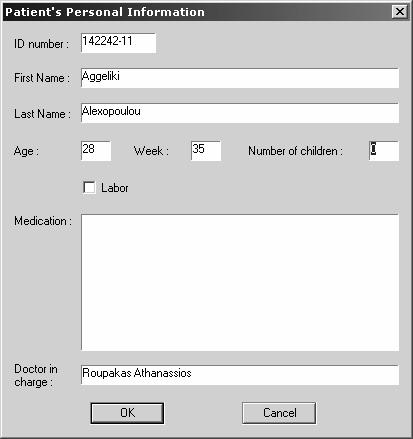This screenshot has width=413, height=439.
Task: Click the Doctor in charge label
Action: coord(36,375)
